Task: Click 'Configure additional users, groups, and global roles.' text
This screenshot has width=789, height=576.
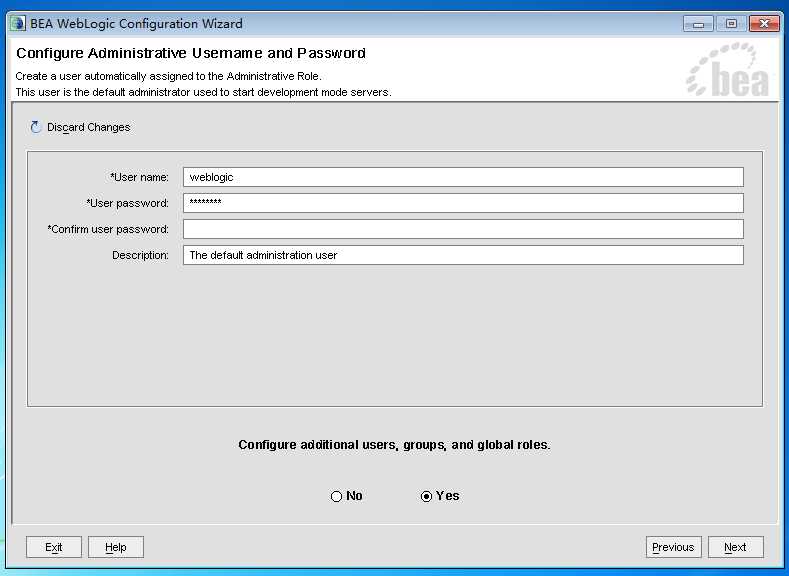Action: pos(394,445)
